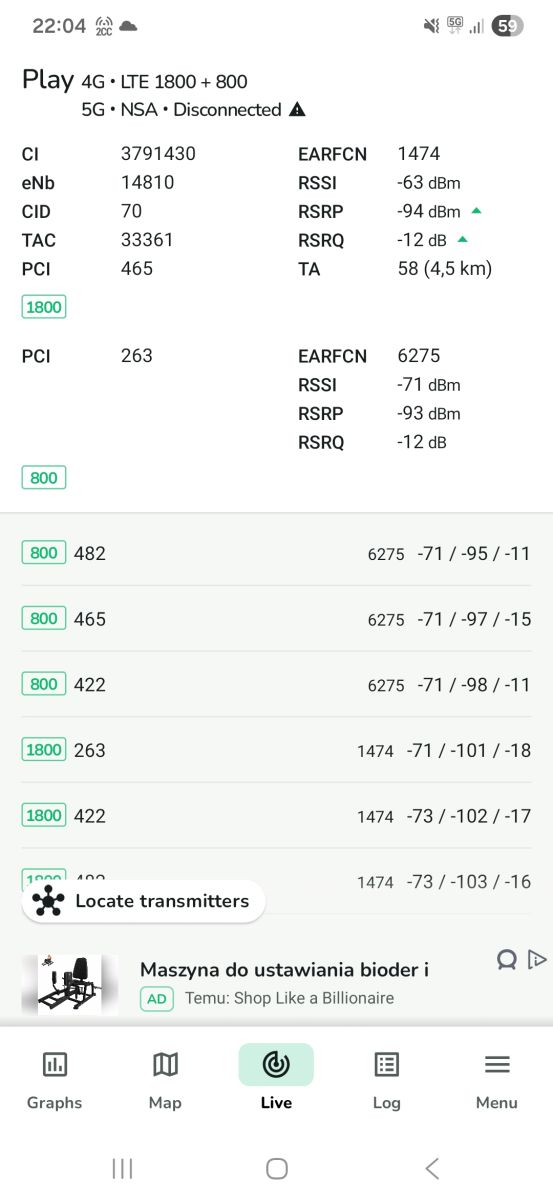Viewport: 553px width, 1200px height.
Task: Tap the RSRP green trend arrow
Action: pyautogui.click(x=476, y=211)
